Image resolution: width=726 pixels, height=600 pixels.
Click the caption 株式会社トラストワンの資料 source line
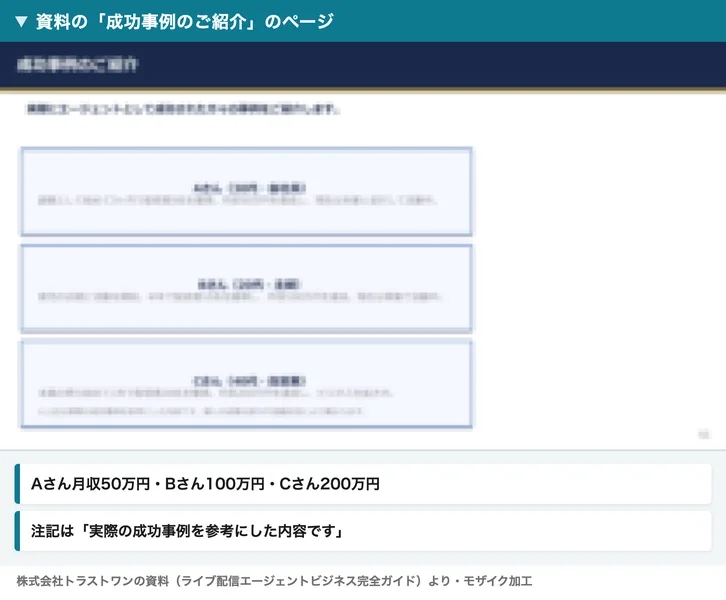pos(274,581)
